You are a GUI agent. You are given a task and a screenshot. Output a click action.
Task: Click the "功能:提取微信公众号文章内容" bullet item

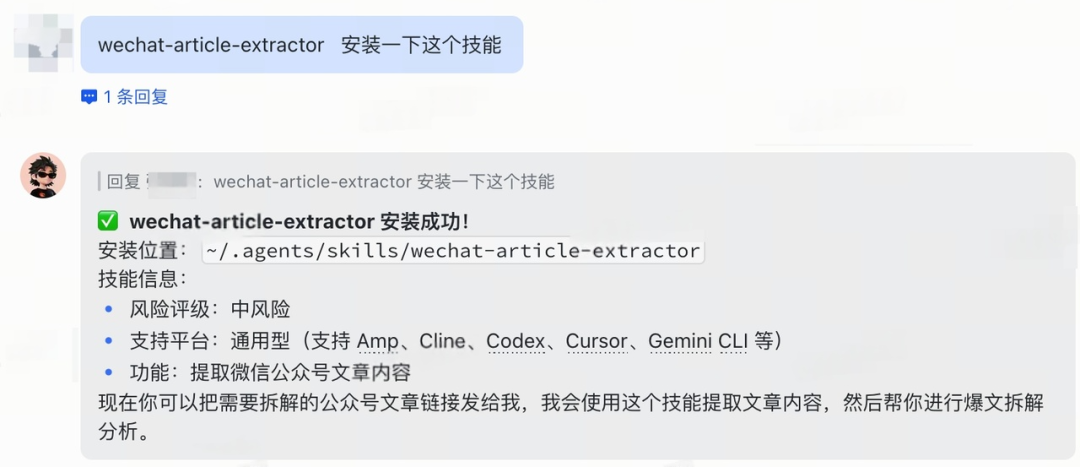(270, 372)
